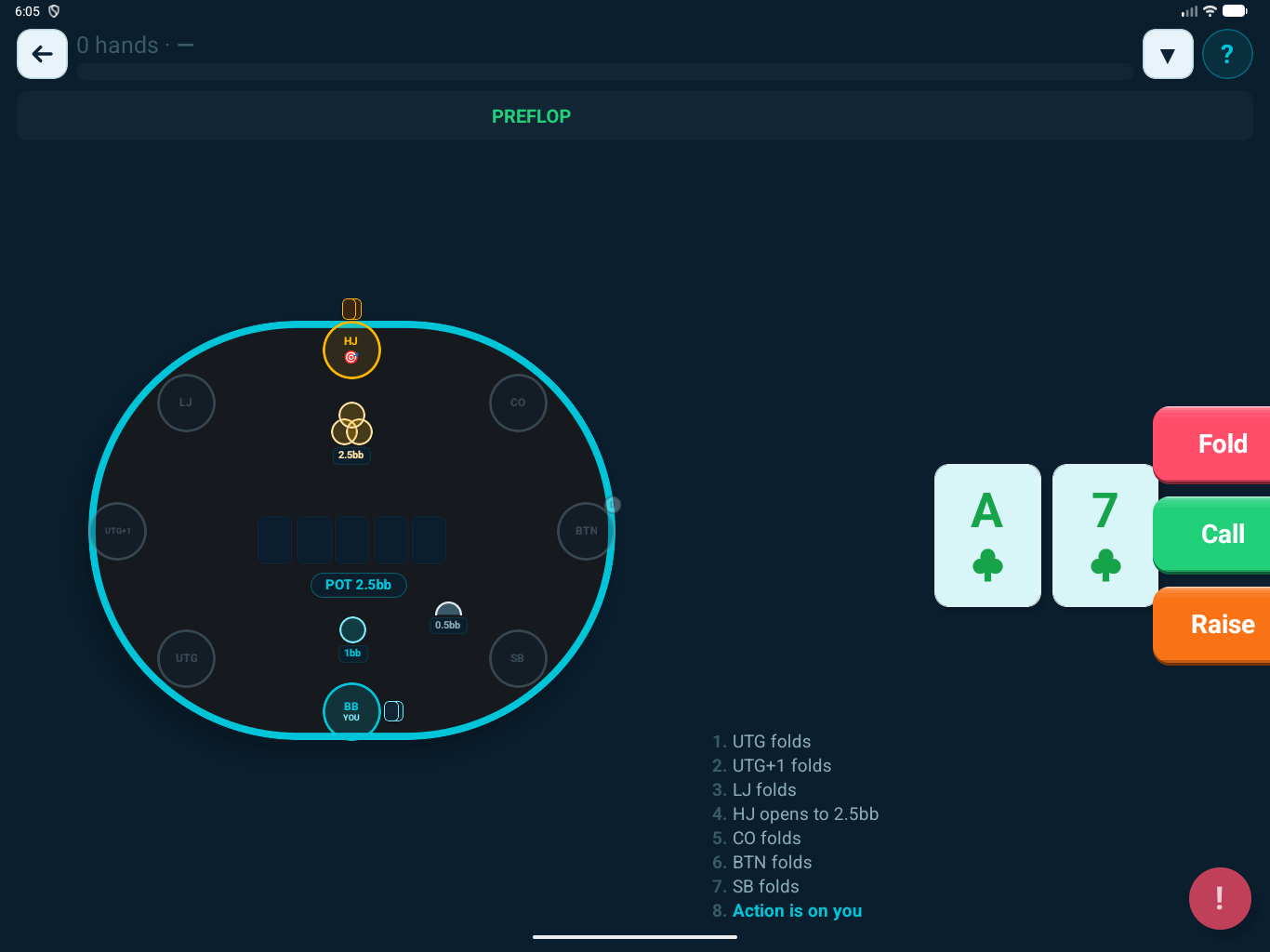Screen dimensions: 1270x952
Task: Tap the BB YOU seat
Action: [x=351, y=711]
